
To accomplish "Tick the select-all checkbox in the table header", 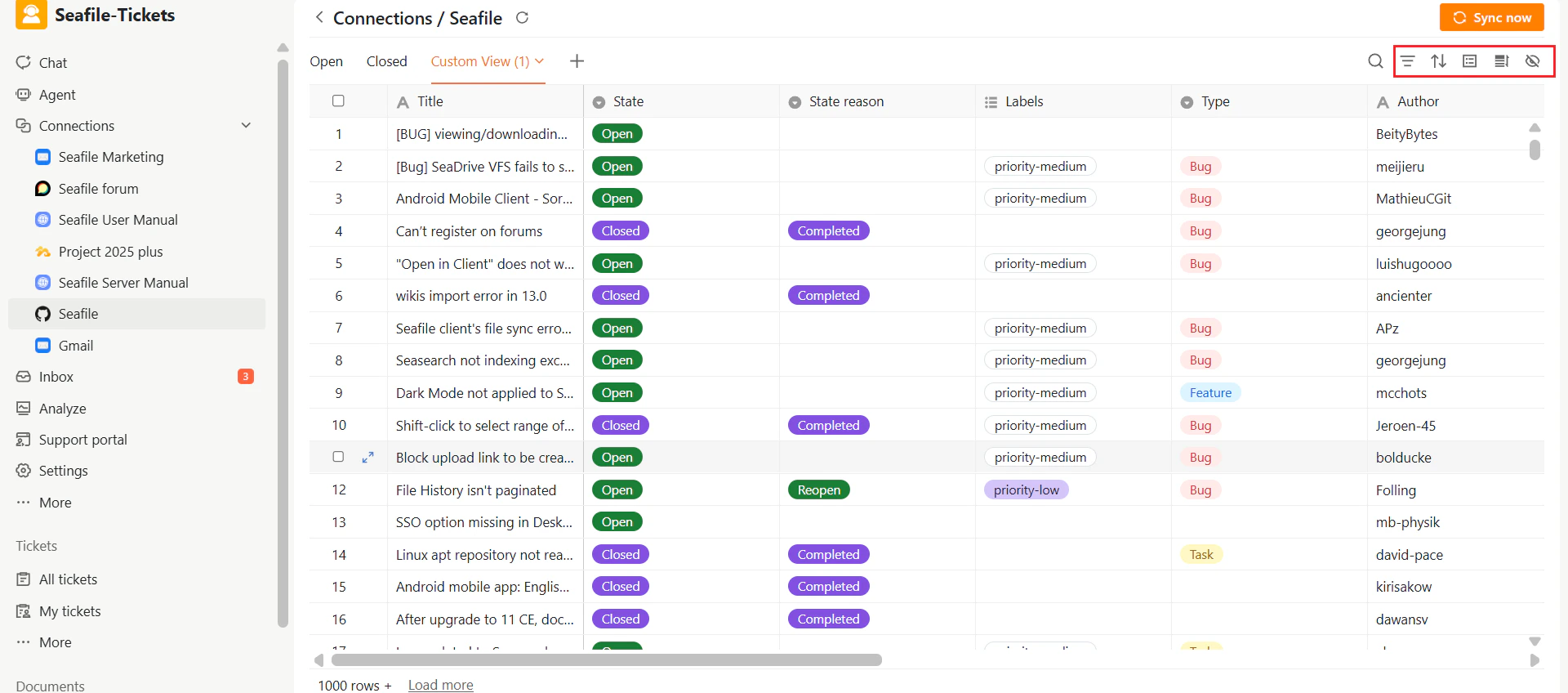I will point(338,101).
